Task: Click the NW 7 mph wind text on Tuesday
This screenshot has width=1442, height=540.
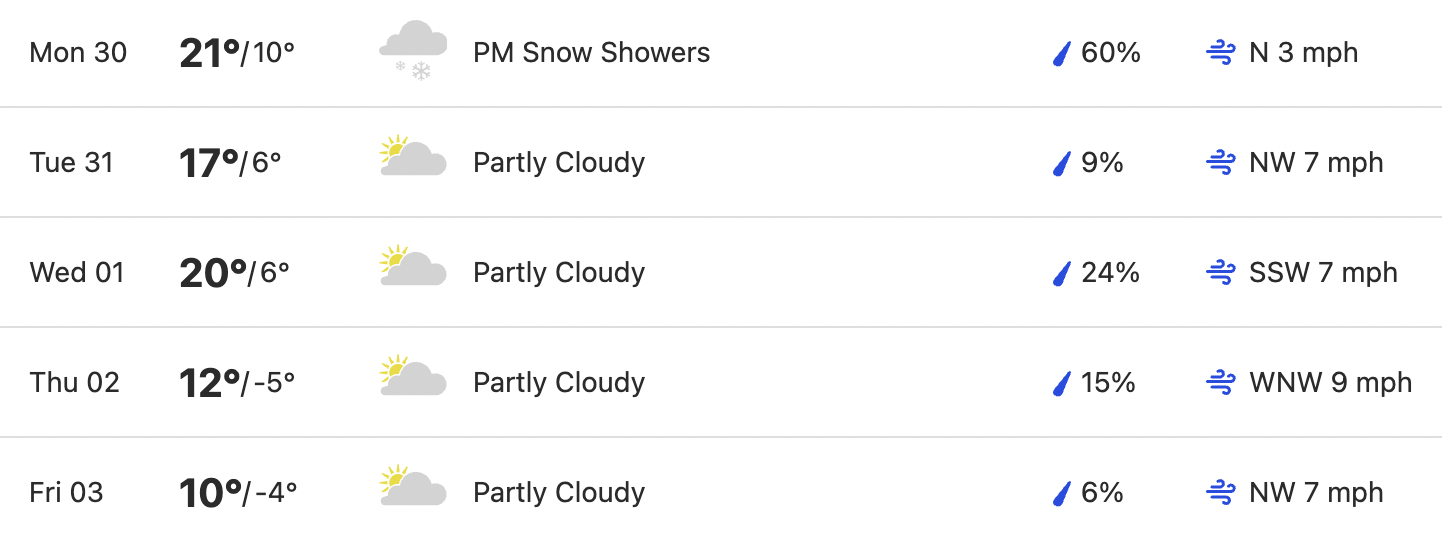Action: pos(1316,163)
